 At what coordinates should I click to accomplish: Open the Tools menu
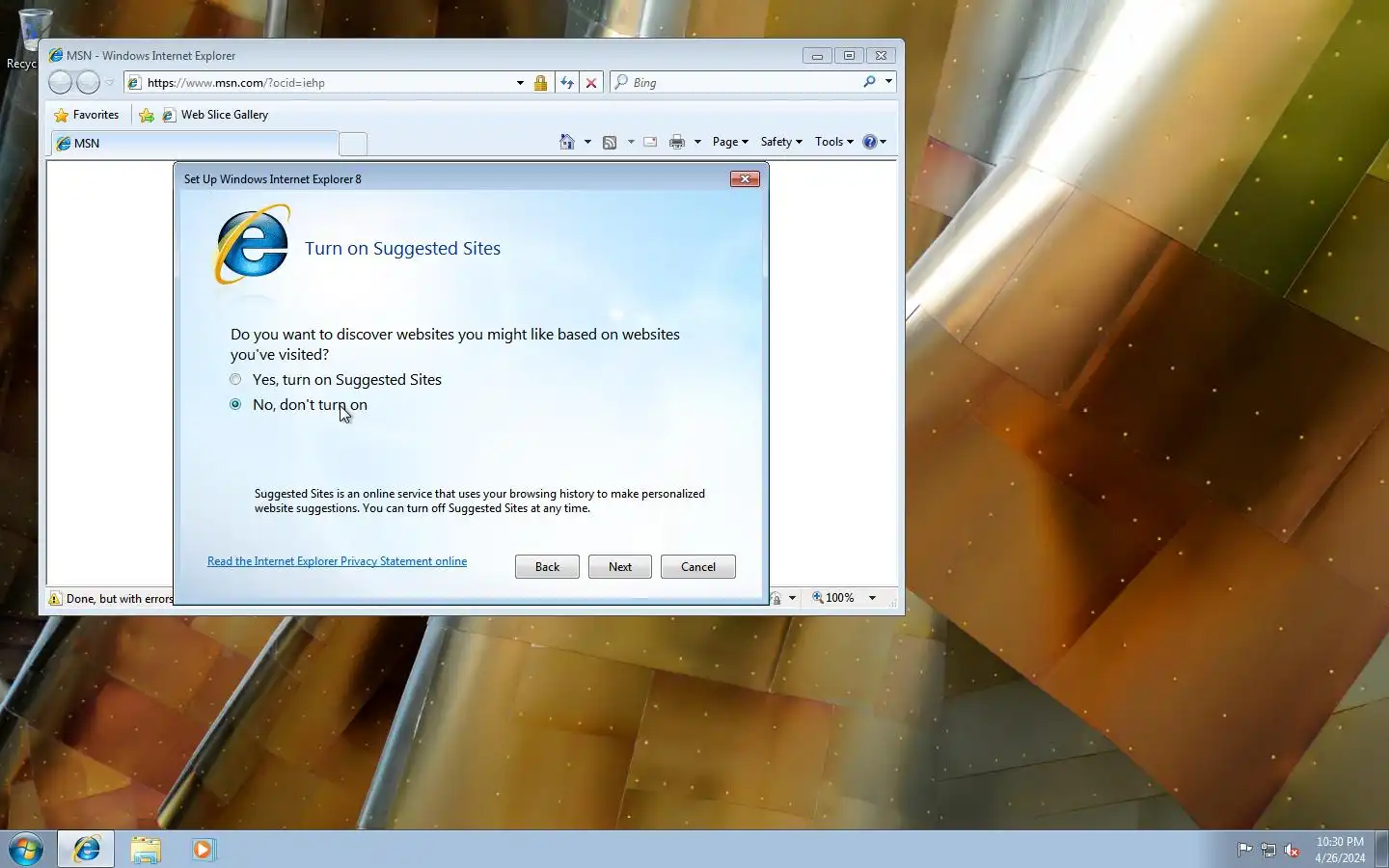click(x=834, y=142)
